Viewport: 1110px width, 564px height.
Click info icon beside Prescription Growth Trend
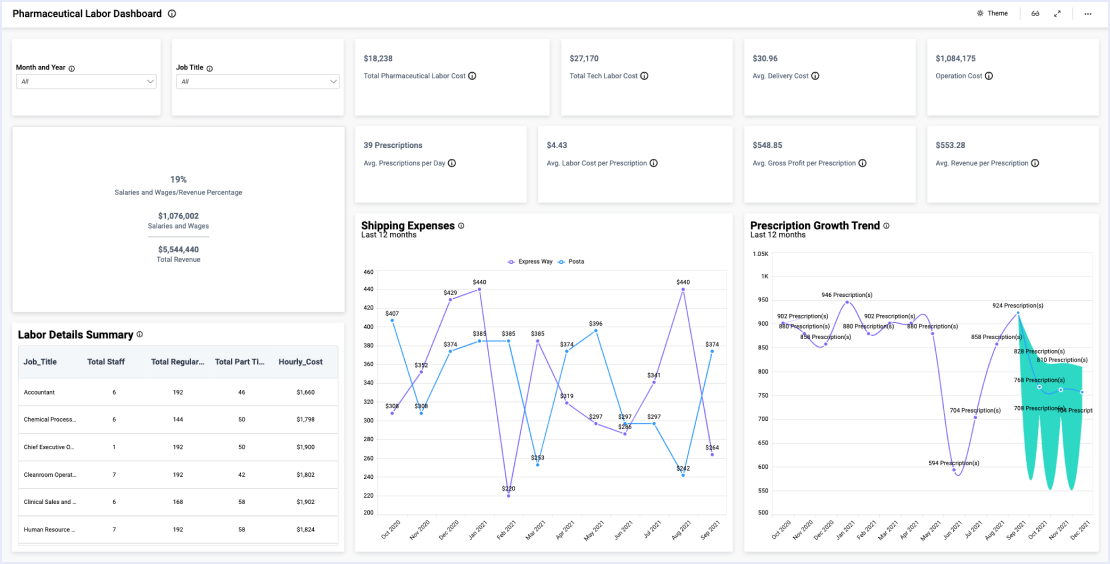pyautogui.click(x=886, y=226)
